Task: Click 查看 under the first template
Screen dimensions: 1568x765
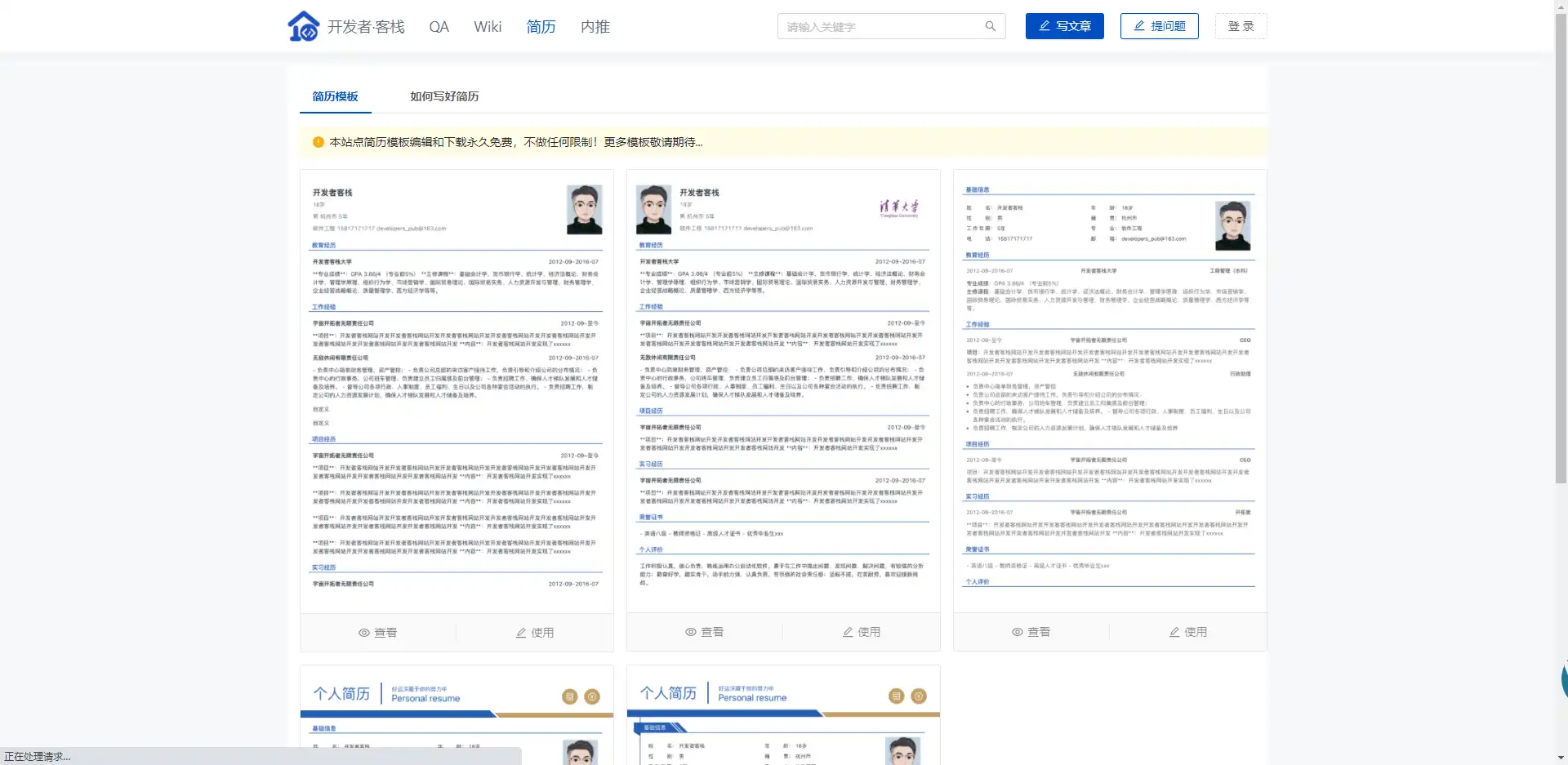Action: point(378,633)
